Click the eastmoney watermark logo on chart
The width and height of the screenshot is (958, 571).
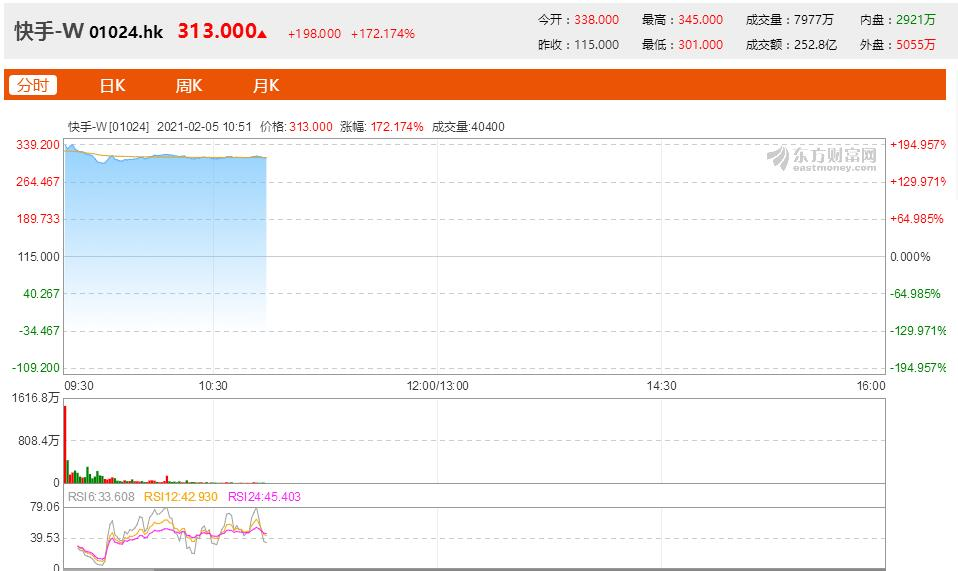pyautogui.click(x=822, y=158)
